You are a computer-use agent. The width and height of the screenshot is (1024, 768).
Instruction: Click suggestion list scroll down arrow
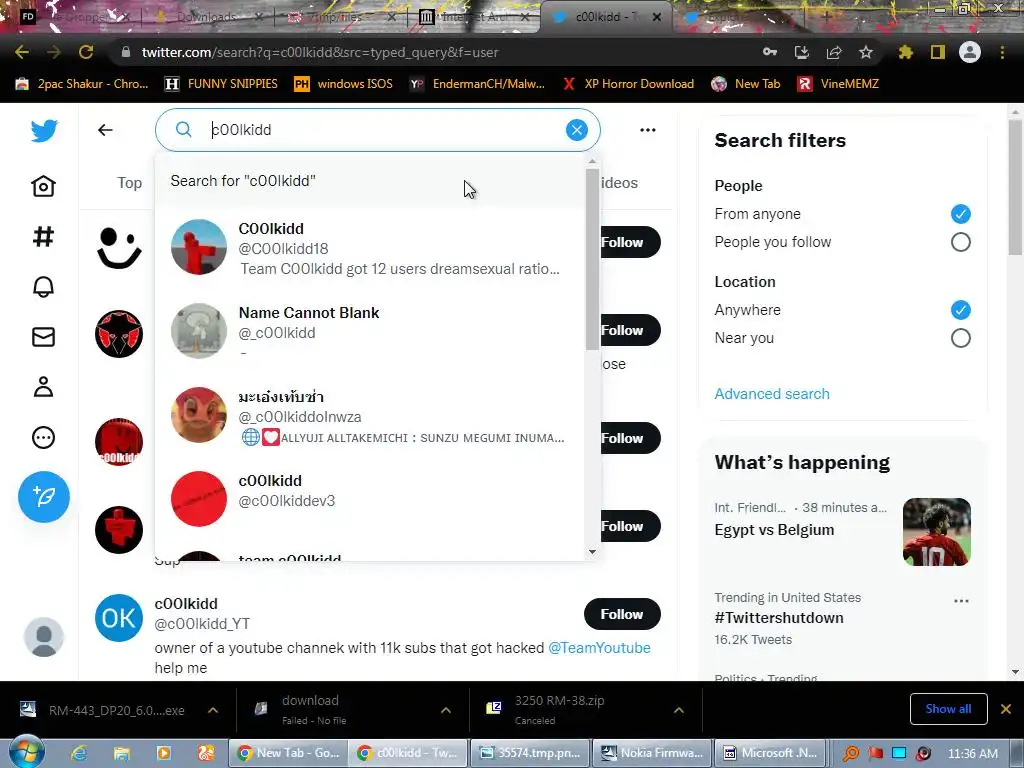pyautogui.click(x=592, y=552)
